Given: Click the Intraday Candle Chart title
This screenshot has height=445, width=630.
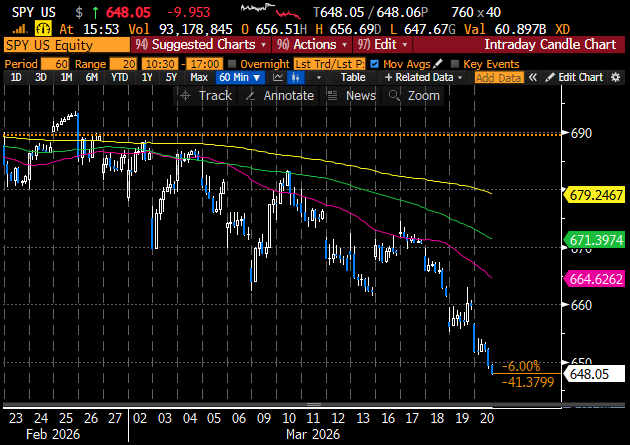Looking at the screenshot, I should point(550,45).
